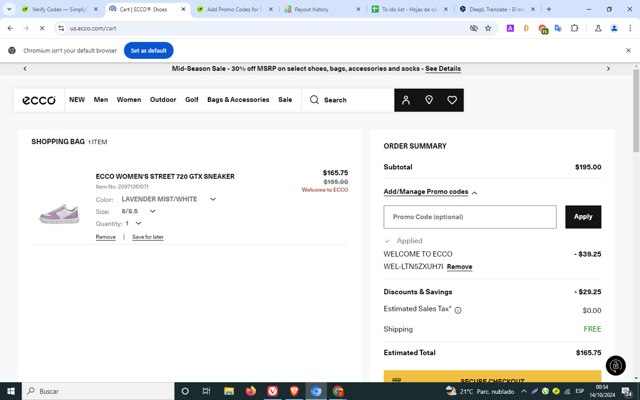This screenshot has width=640, height=400.
Task: Open the Size dropdown 8/8.5
Action: [x=139, y=211]
